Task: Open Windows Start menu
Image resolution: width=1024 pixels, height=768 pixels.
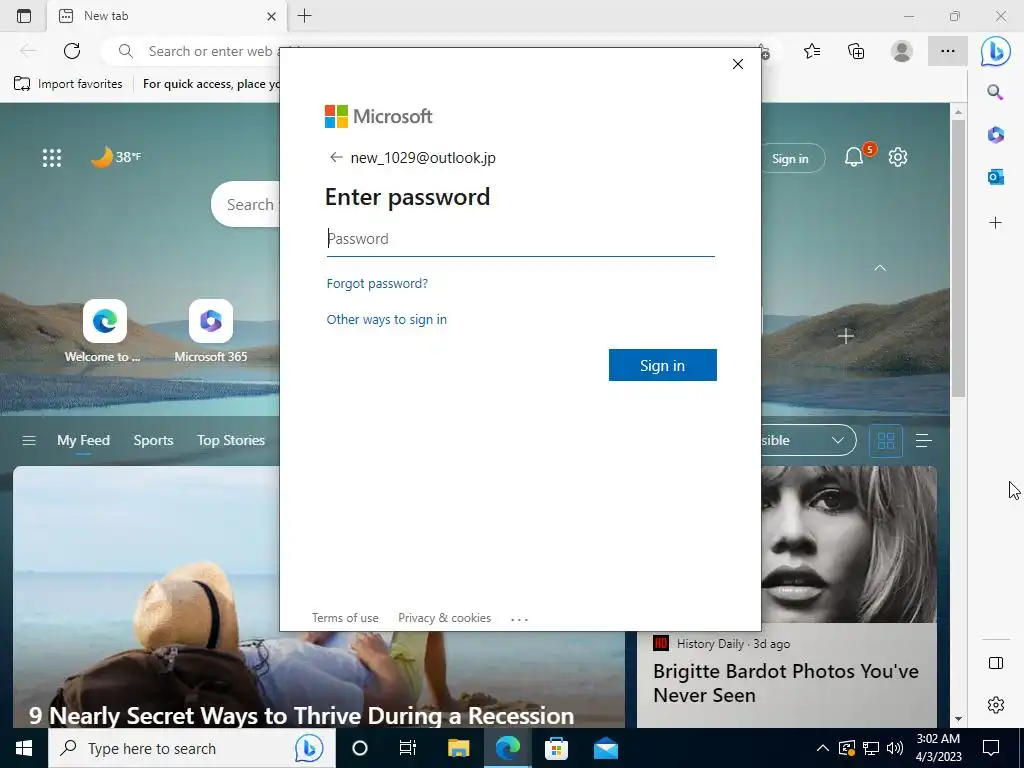Action: tap(24, 748)
